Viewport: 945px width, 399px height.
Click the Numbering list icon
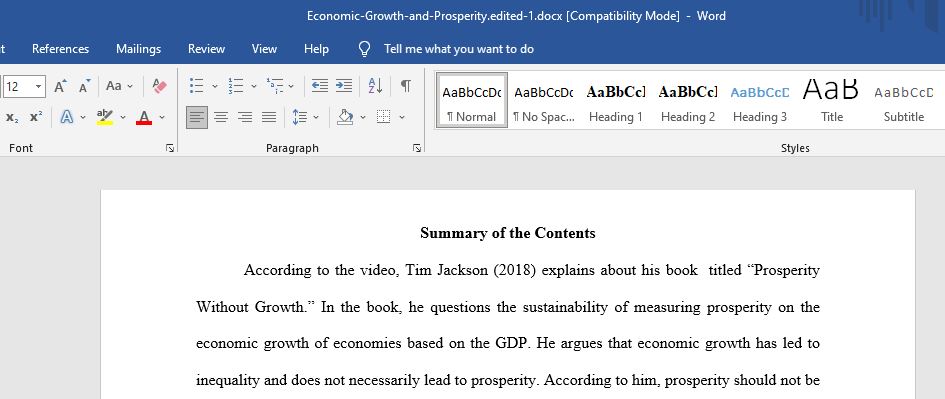236,86
